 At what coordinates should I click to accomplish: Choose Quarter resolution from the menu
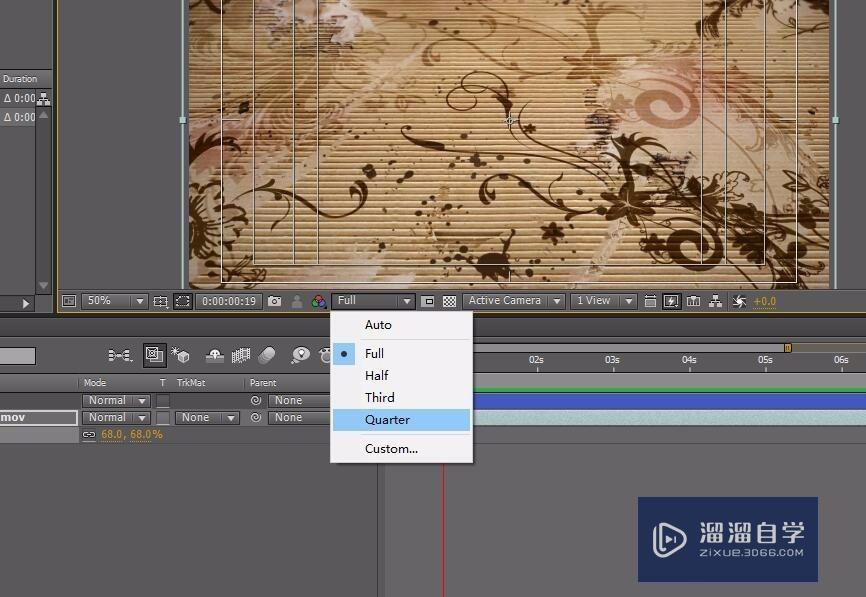point(402,420)
